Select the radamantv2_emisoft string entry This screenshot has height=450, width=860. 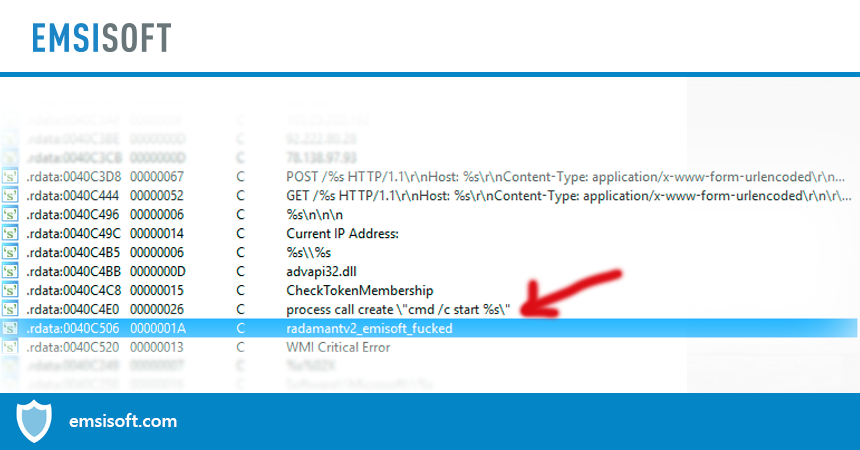pyautogui.click(x=369, y=328)
